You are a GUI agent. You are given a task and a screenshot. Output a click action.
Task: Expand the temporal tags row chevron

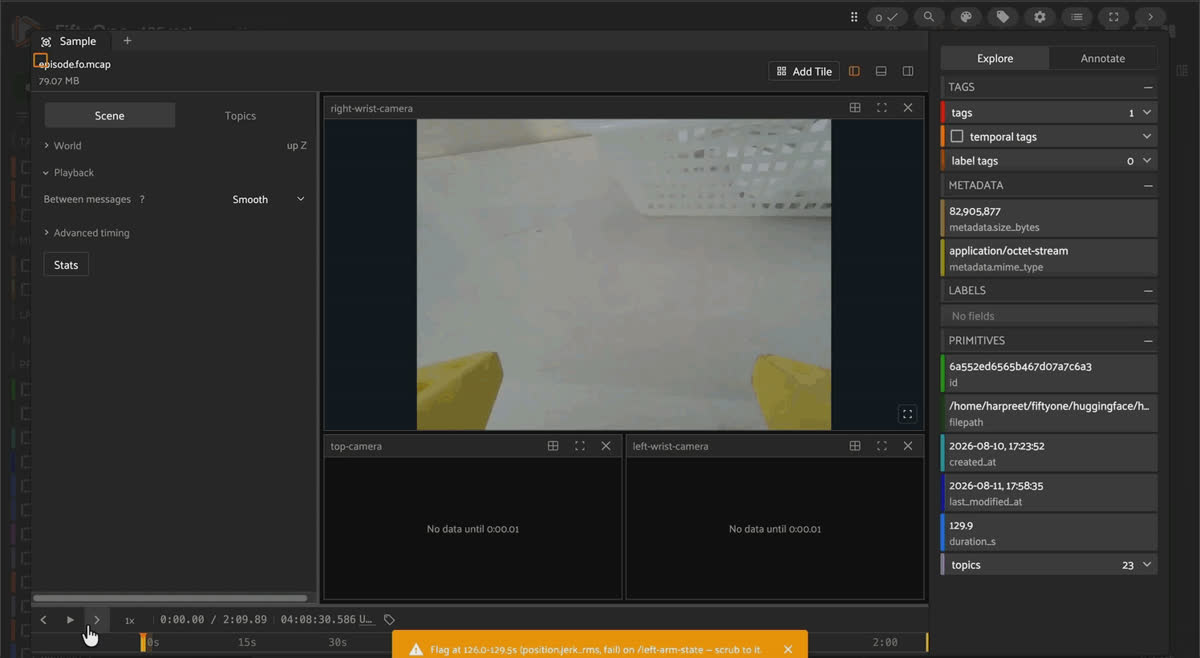point(1147,137)
